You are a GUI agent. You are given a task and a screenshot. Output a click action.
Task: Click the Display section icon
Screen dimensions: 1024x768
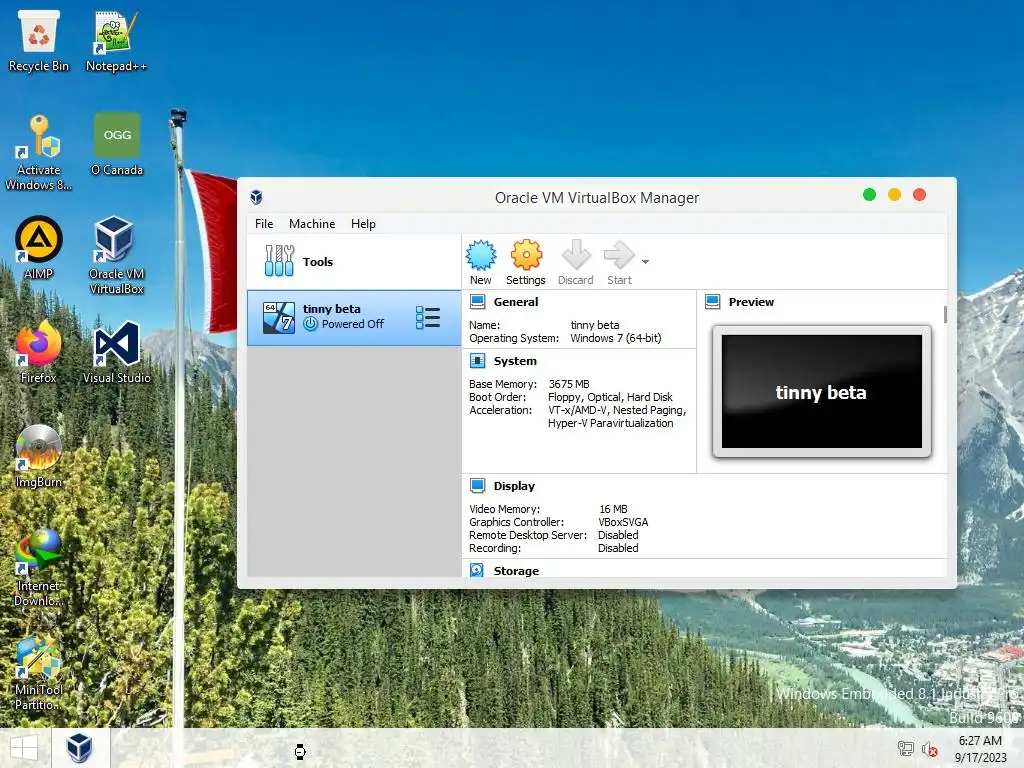coord(478,486)
